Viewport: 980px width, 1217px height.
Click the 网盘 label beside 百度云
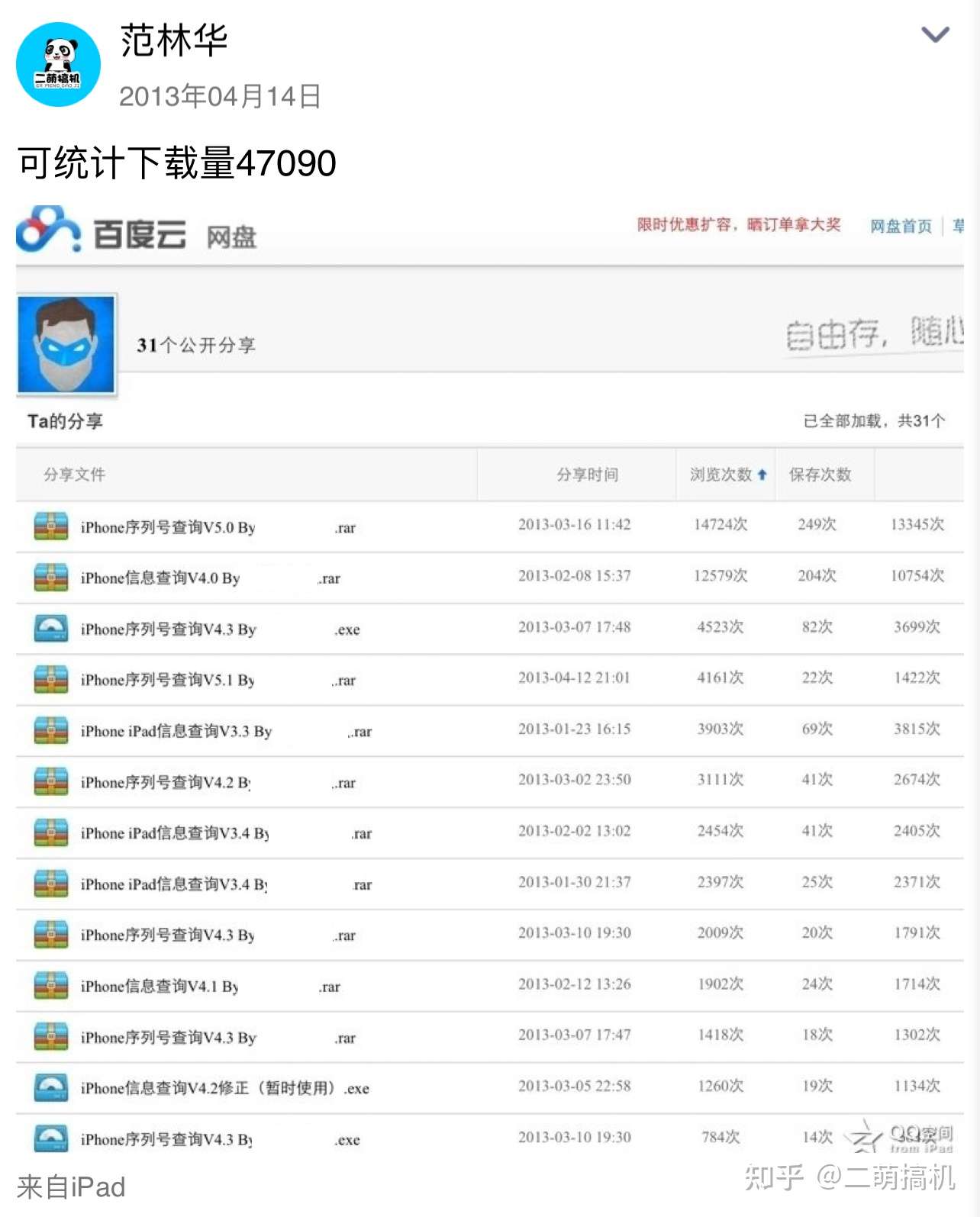231,237
